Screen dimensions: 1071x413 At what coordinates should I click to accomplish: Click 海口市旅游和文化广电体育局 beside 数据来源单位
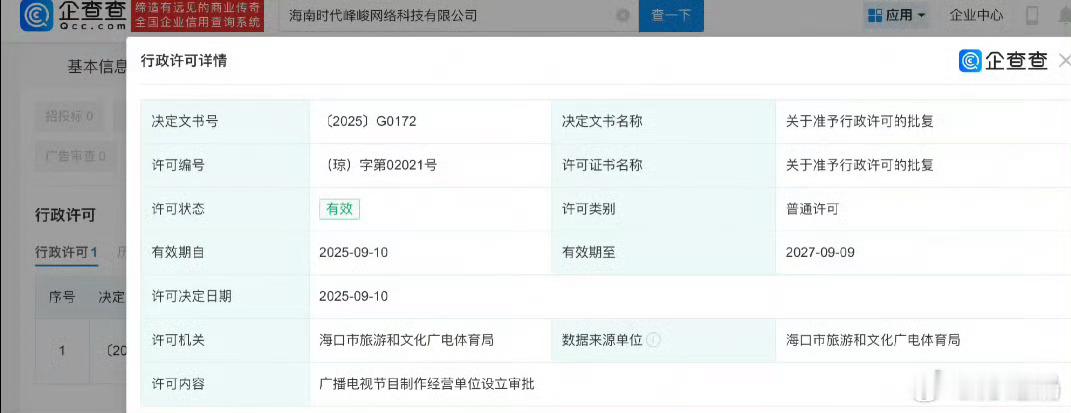point(874,340)
